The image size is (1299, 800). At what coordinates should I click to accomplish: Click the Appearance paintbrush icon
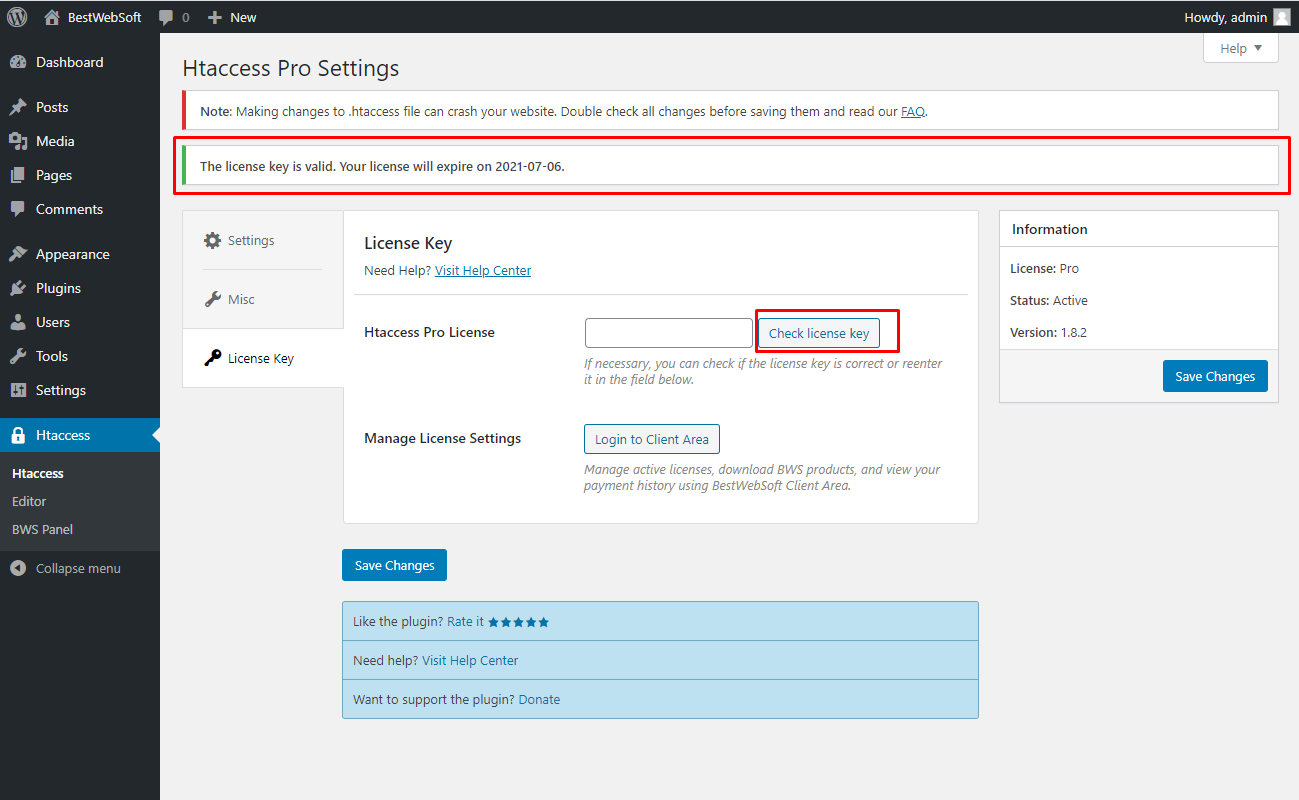[x=18, y=254]
